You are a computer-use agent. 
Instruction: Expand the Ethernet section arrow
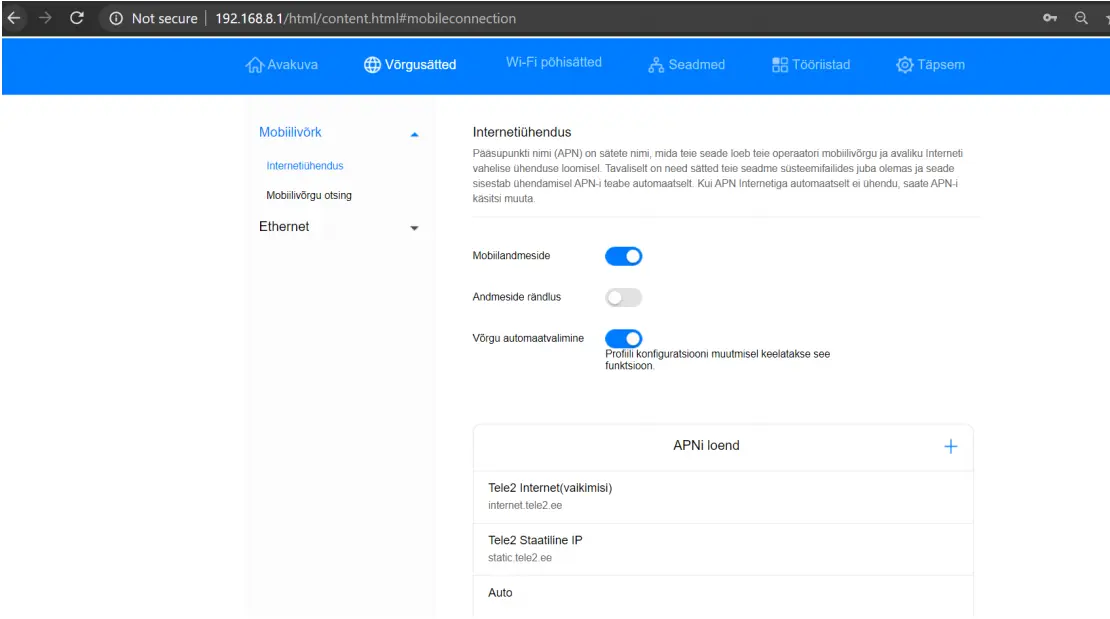point(414,228)
